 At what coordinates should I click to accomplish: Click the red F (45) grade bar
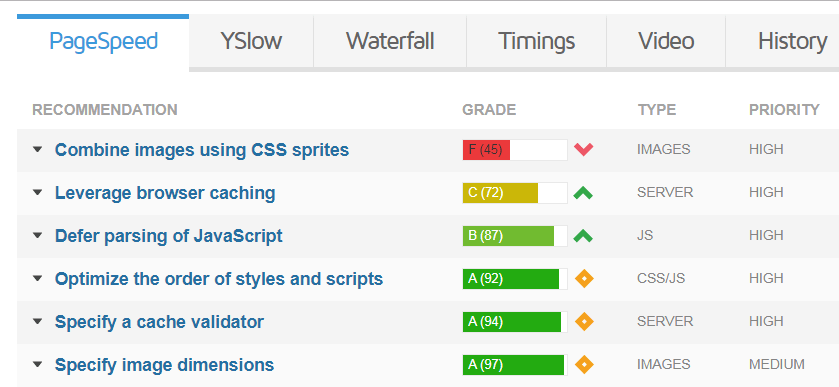[515, 150]
